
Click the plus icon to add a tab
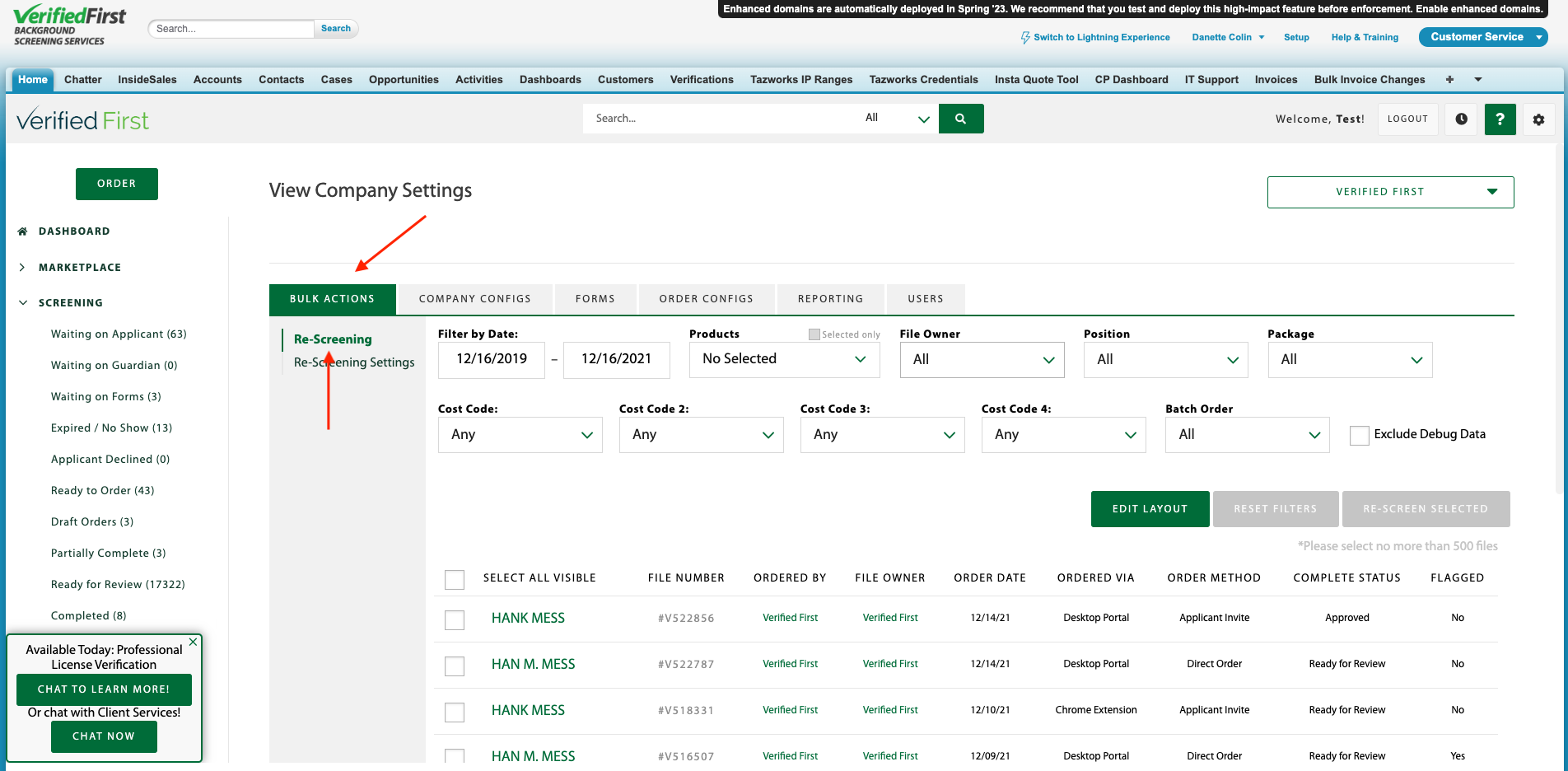pos(1449,79)
